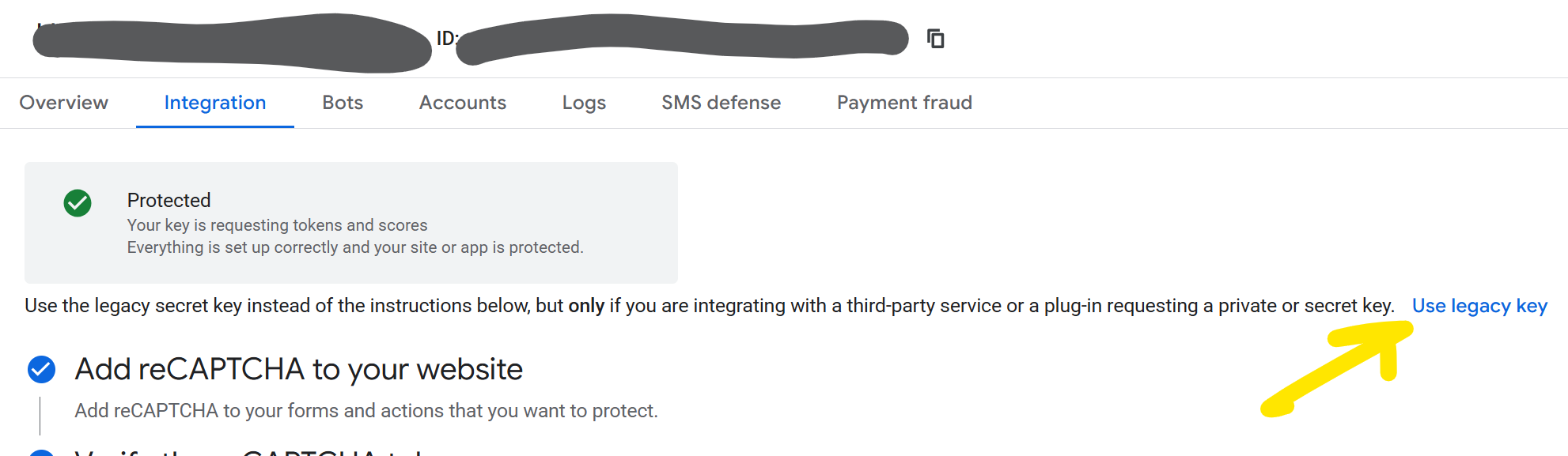View the Logs tab
This screenshot has width=1568, height=456.
click(x=584, y=103)
